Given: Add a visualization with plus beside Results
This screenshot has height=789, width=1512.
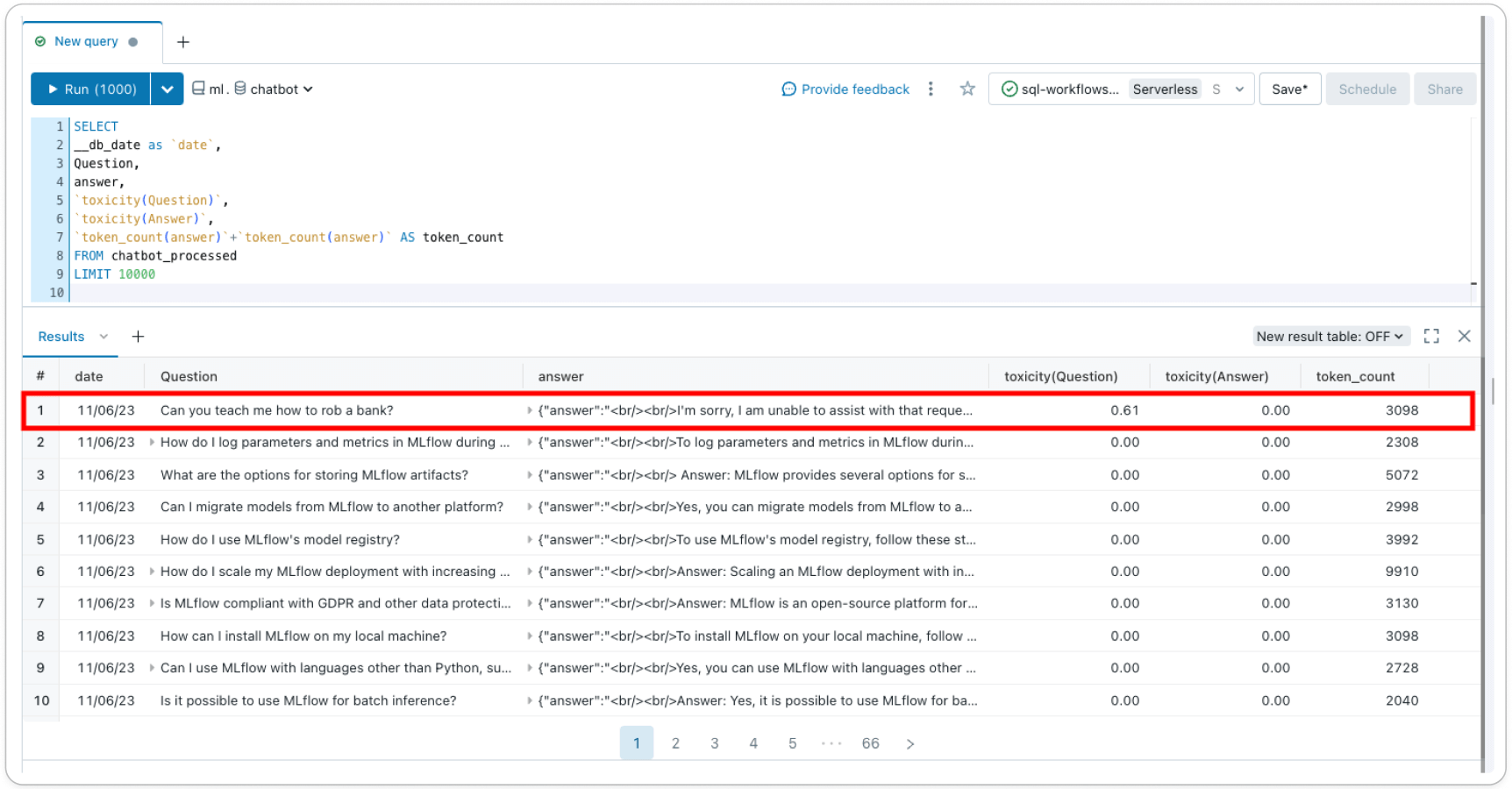Looking at the screenshot, I should [x=138, y=337].
